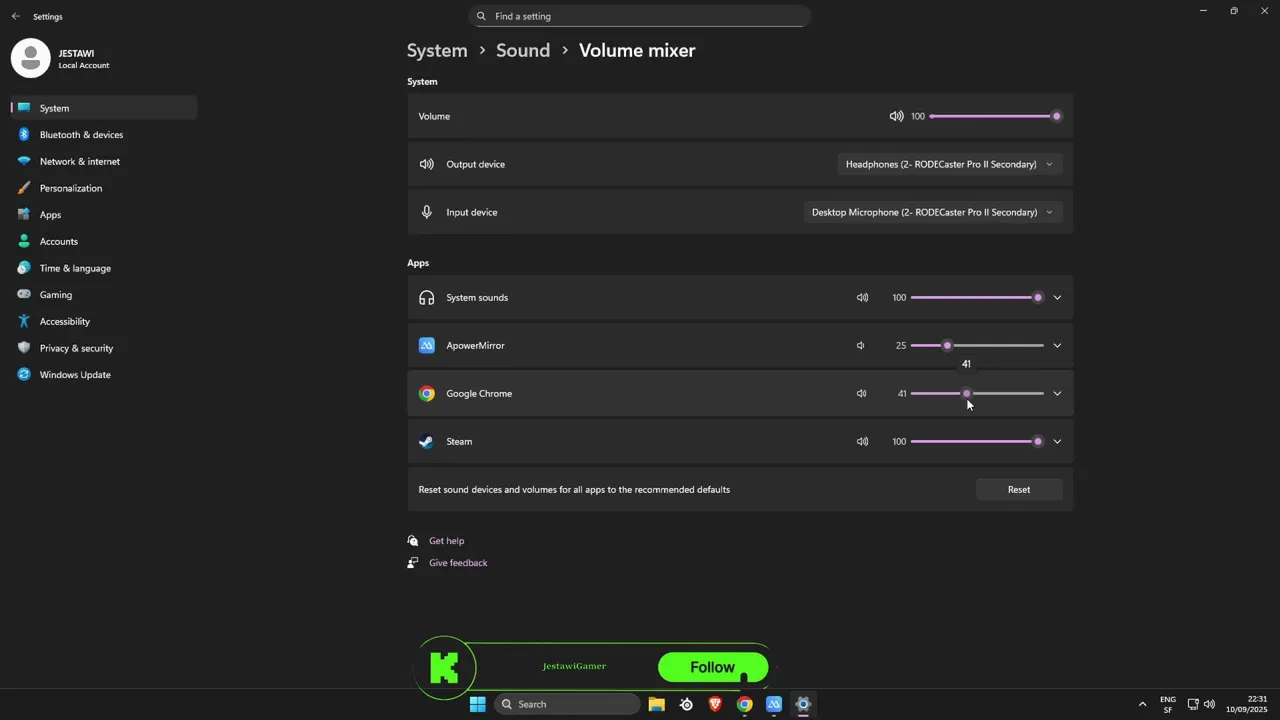Click the user profile avatar
This screenshot has height=720, width=1280.
click(x=30, y=58)
